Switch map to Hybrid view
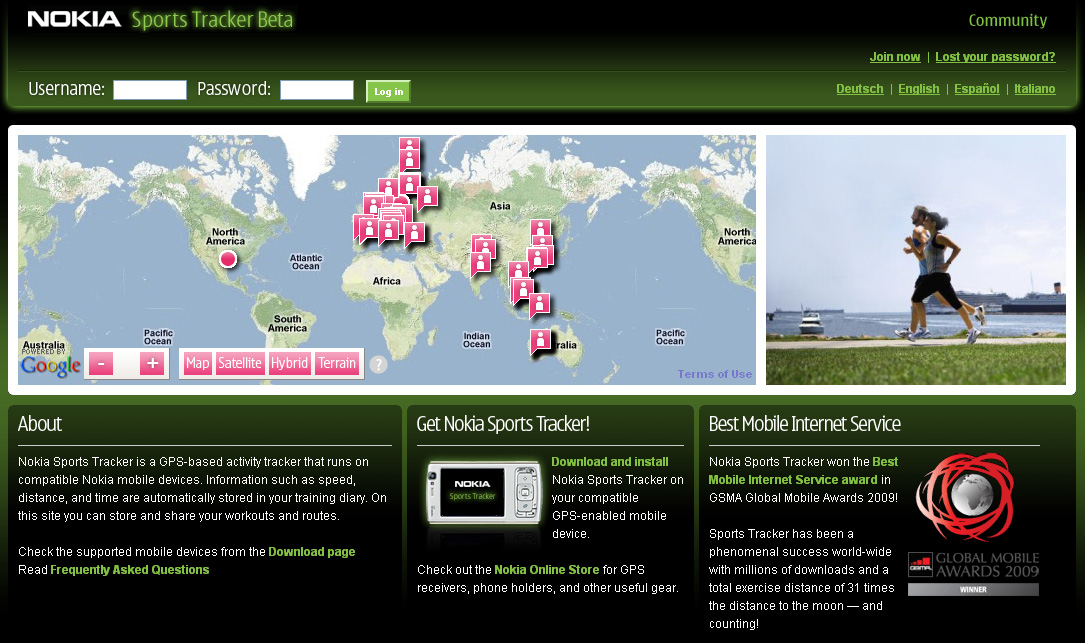 [x=289, y=363]
